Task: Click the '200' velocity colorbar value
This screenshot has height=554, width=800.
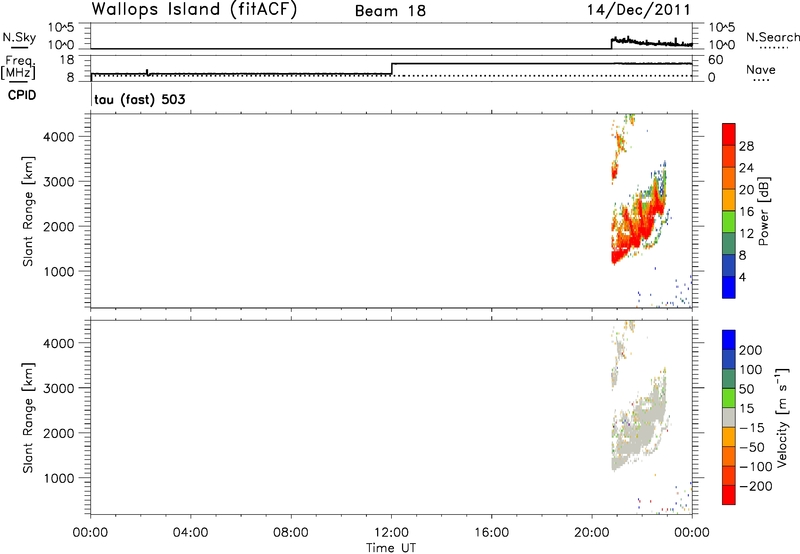Action: pyautogui.click(x=751, y=350)
